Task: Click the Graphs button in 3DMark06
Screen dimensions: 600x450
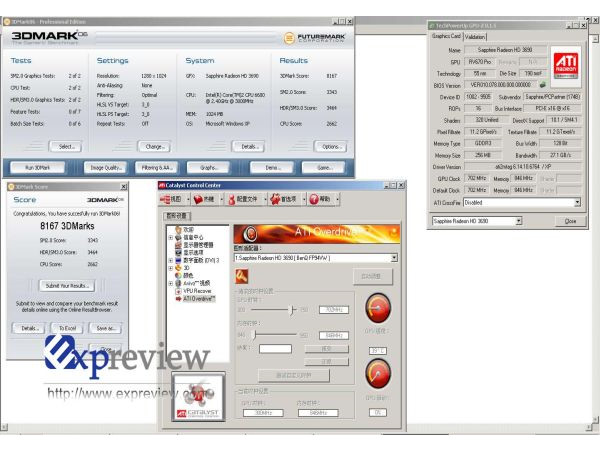Action: [208, 168]
